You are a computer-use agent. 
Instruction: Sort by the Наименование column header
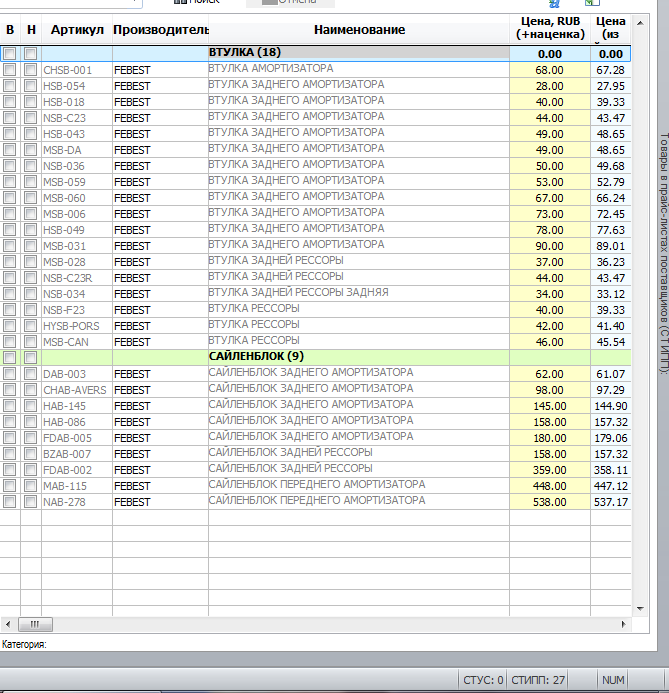click(359, 30)
